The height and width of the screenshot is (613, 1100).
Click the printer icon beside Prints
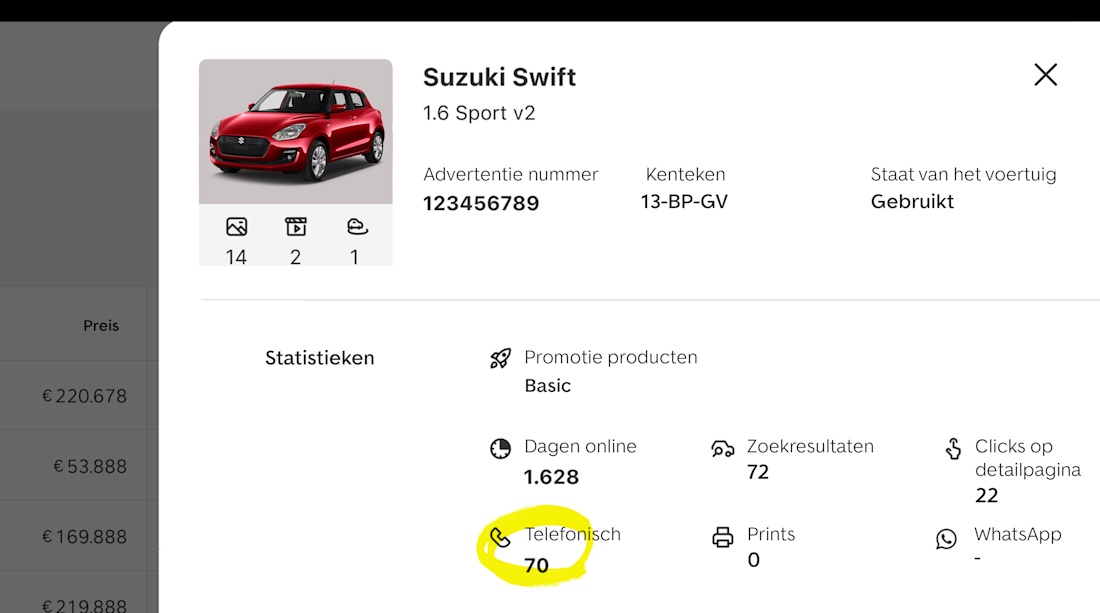click(x=722, y=537)
